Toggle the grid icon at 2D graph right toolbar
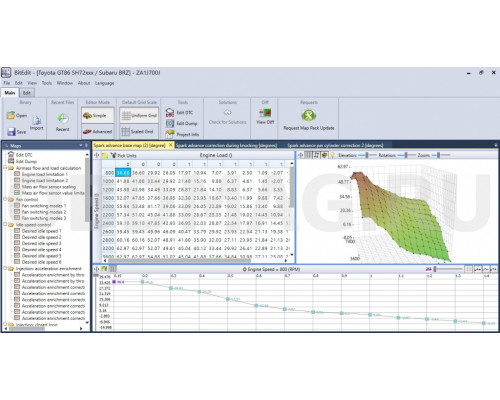 (469, 269)
